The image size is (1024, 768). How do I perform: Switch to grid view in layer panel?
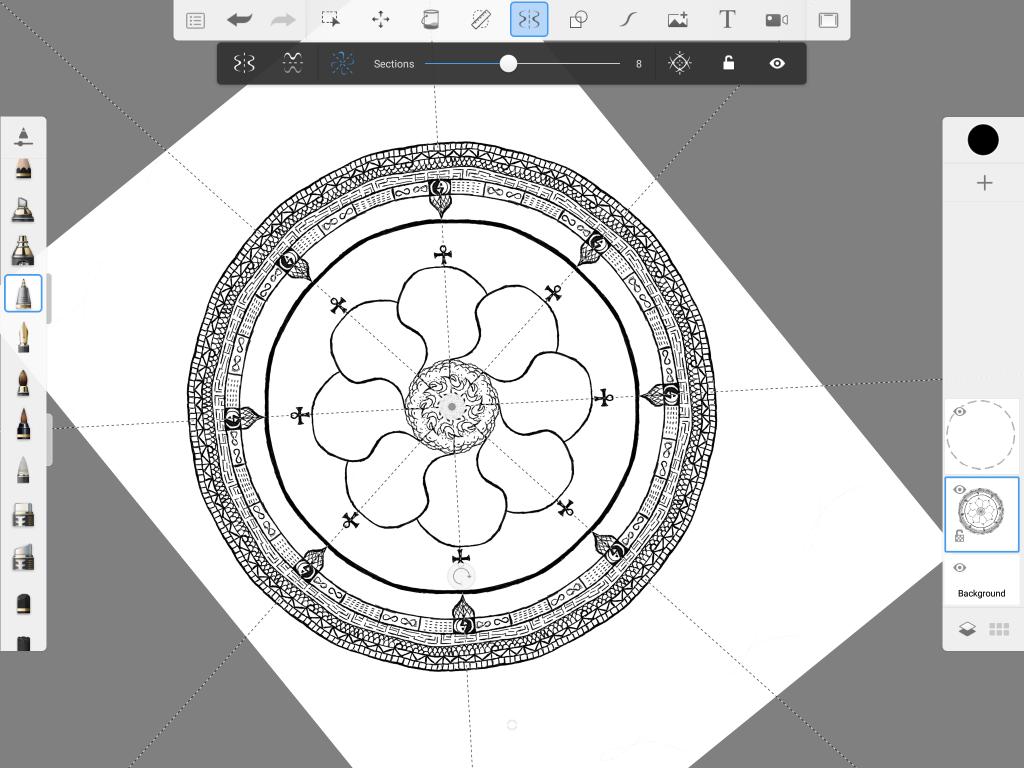pyautogui.click(x=999, y=629)
